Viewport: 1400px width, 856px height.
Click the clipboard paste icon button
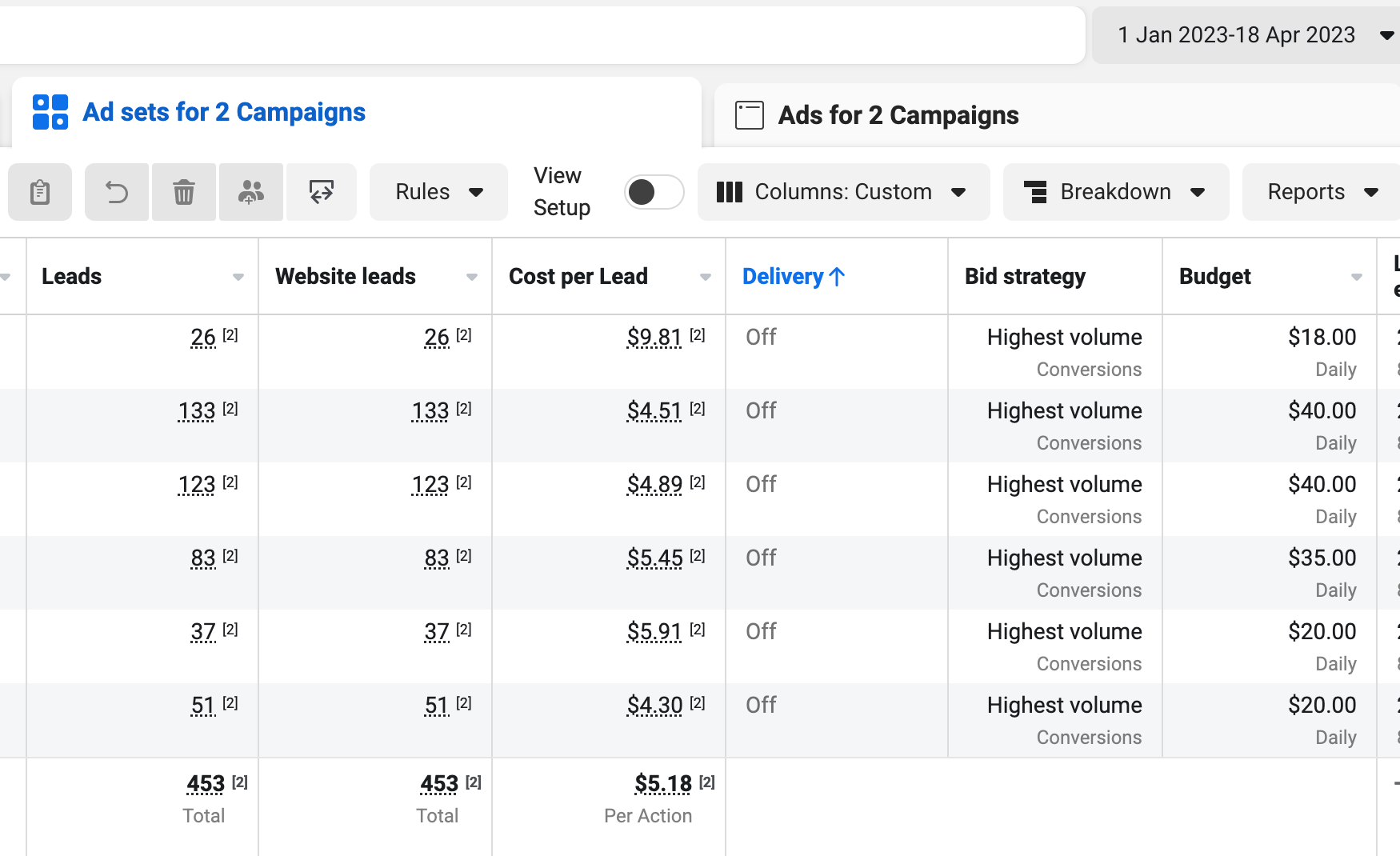pyautogui.click(x=40, y=192)
